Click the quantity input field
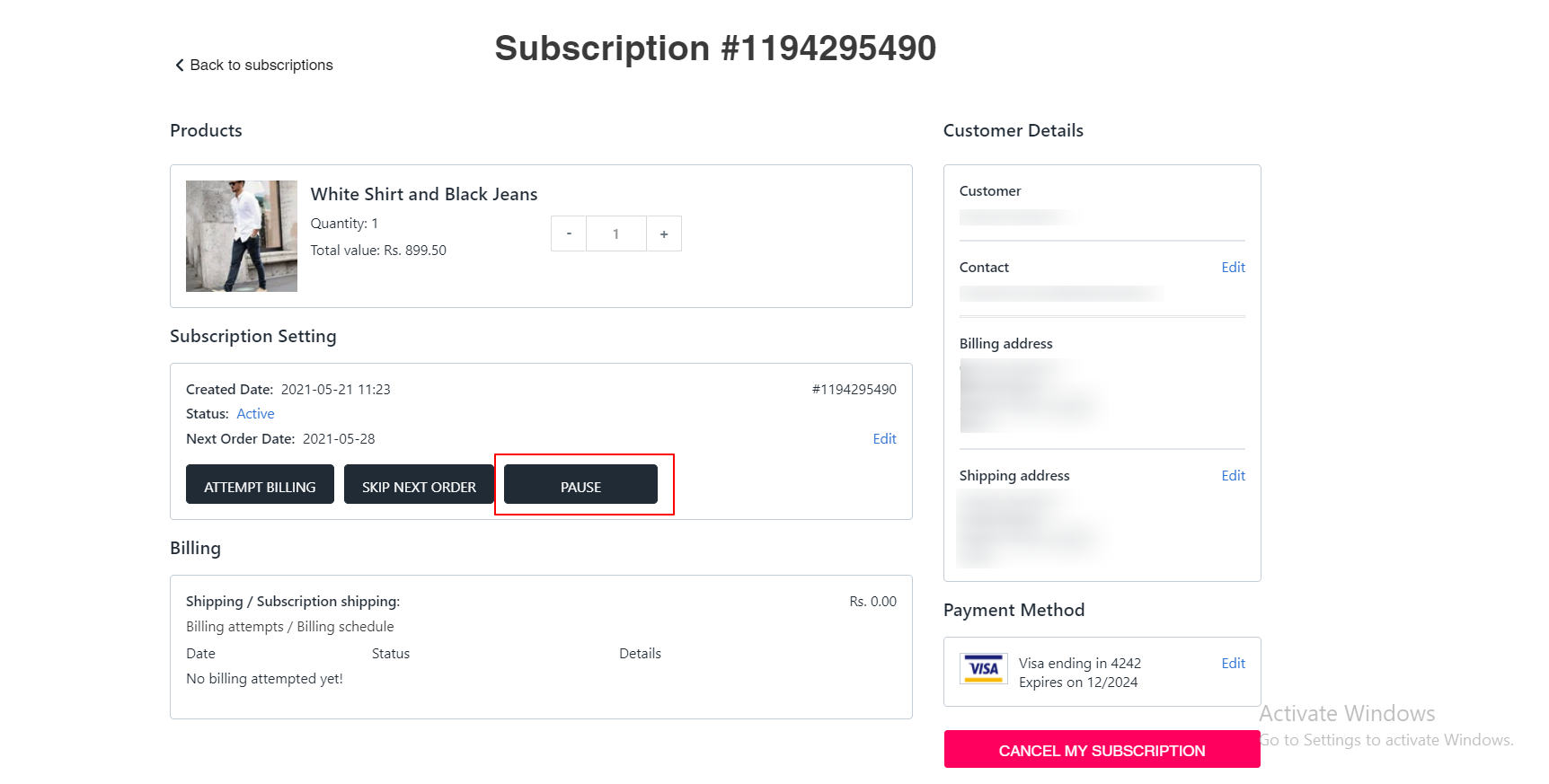Image resolution: width=1549 pixels, height=784 pixels. pos(616,233)
